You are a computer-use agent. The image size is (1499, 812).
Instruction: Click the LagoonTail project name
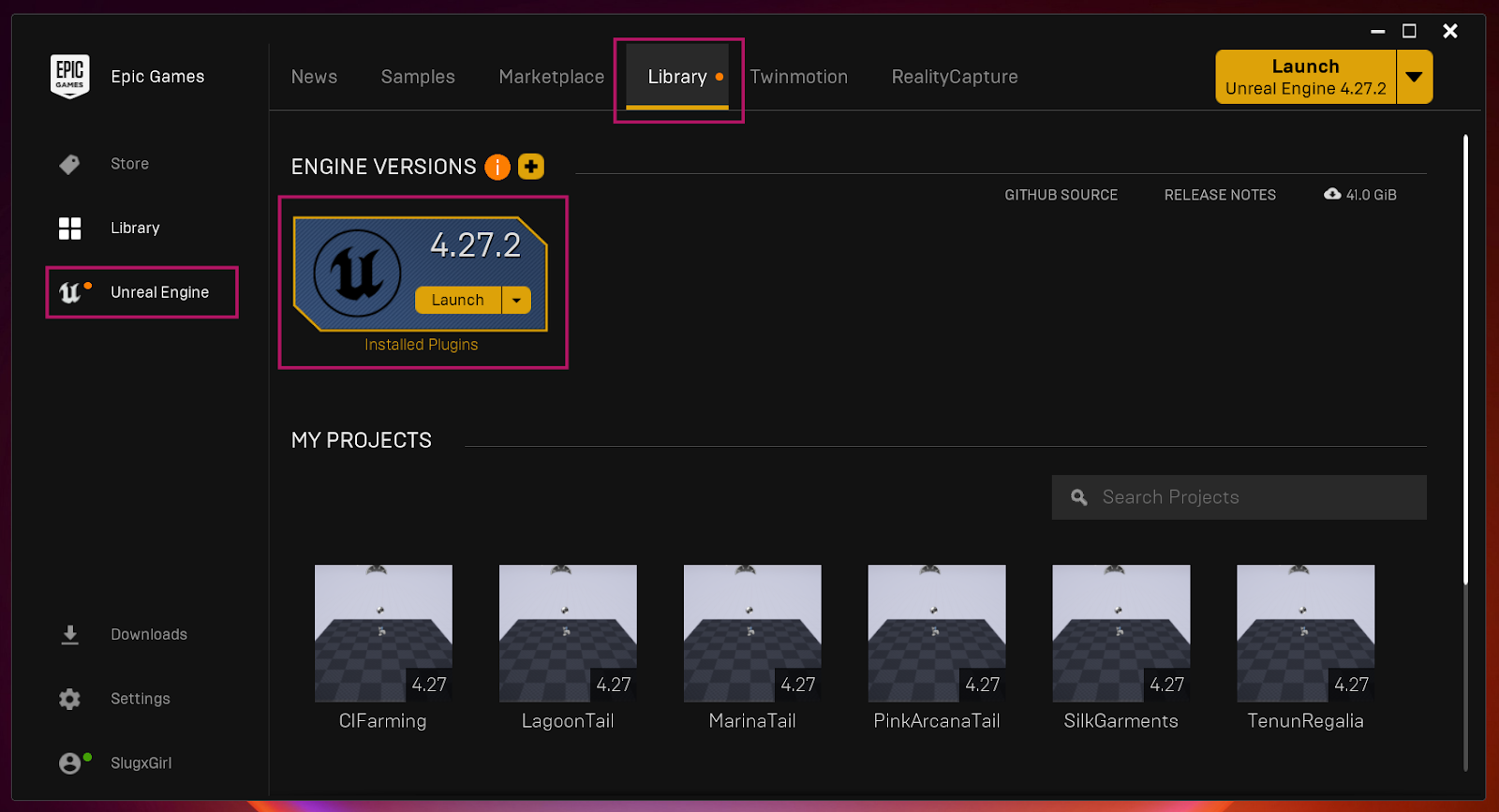point(568,721)
